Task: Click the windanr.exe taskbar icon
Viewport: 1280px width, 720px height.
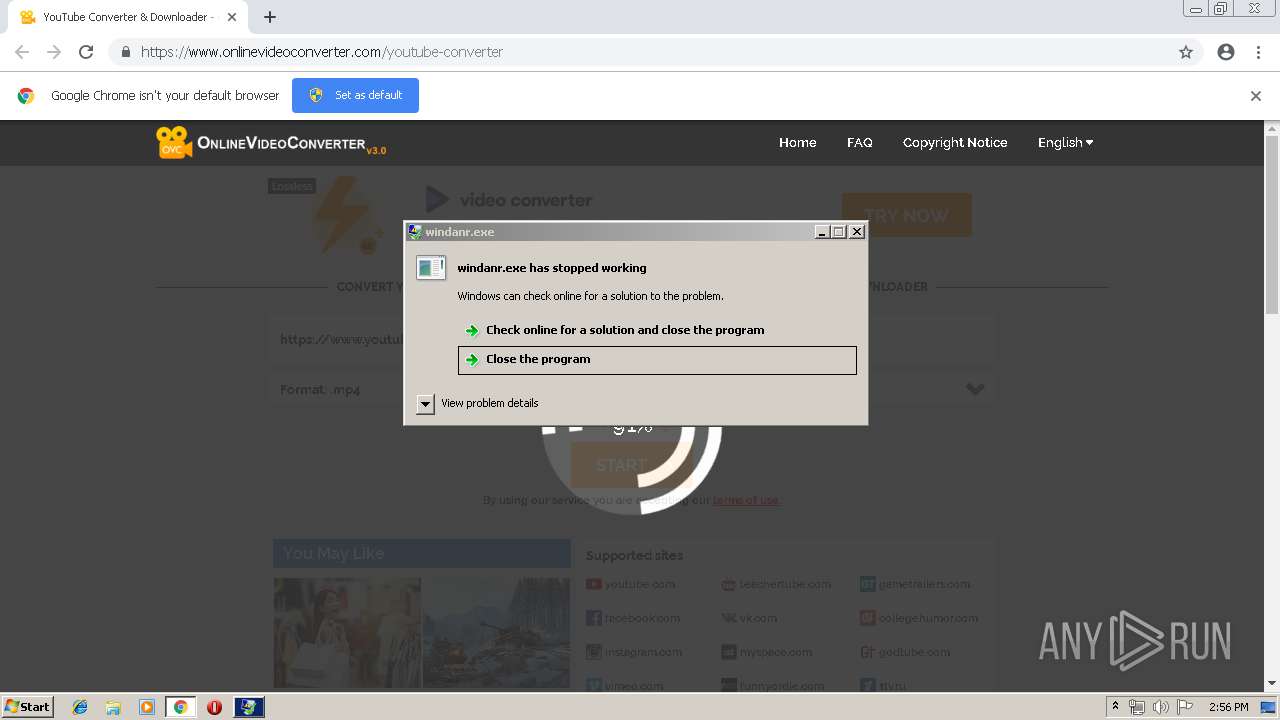Action: pyautogui.click(x=249, y=707)
